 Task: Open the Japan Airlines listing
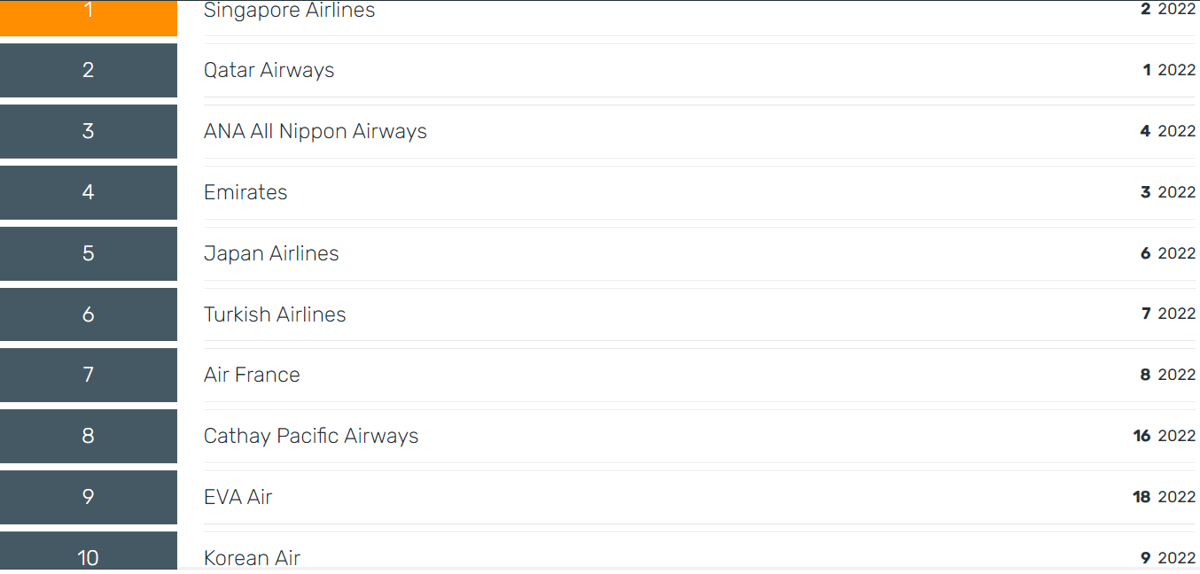tap(271, 253)
